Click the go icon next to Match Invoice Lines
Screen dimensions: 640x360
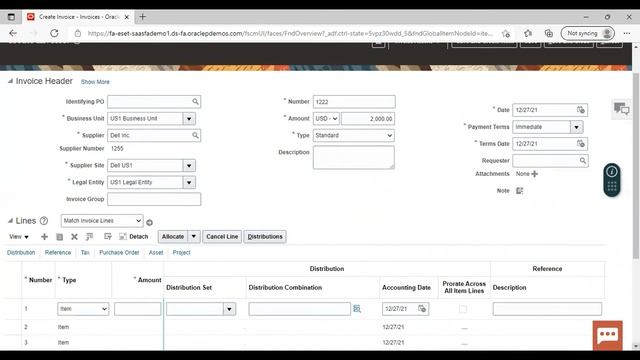(149, 222)
